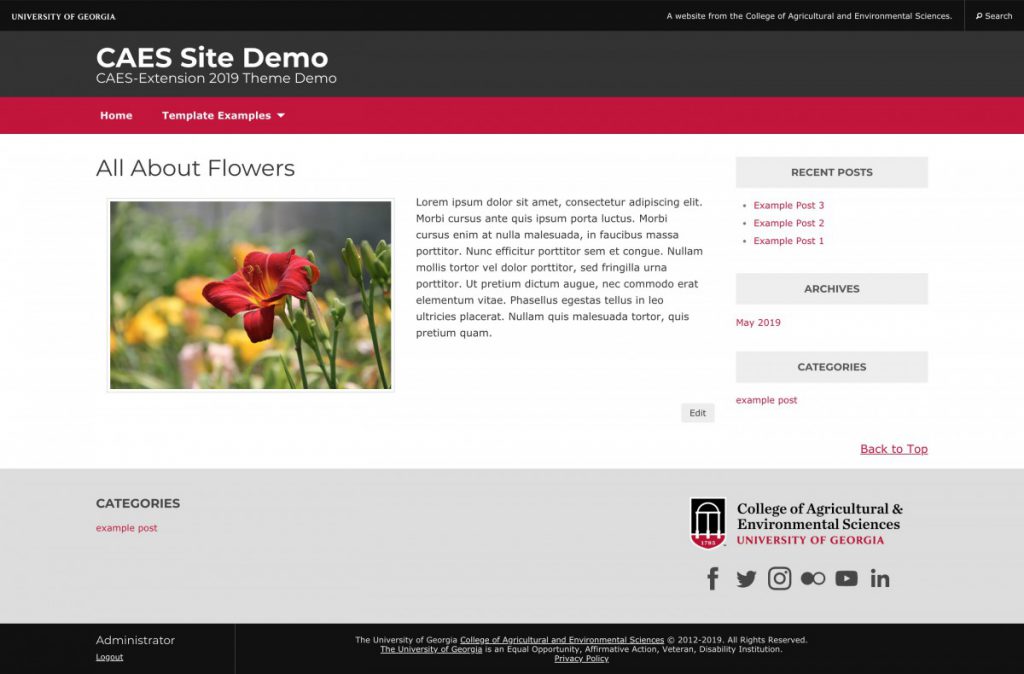
Task: Click the College of Agricultural & Environmental Sciences wordmark
Action: 820,523
